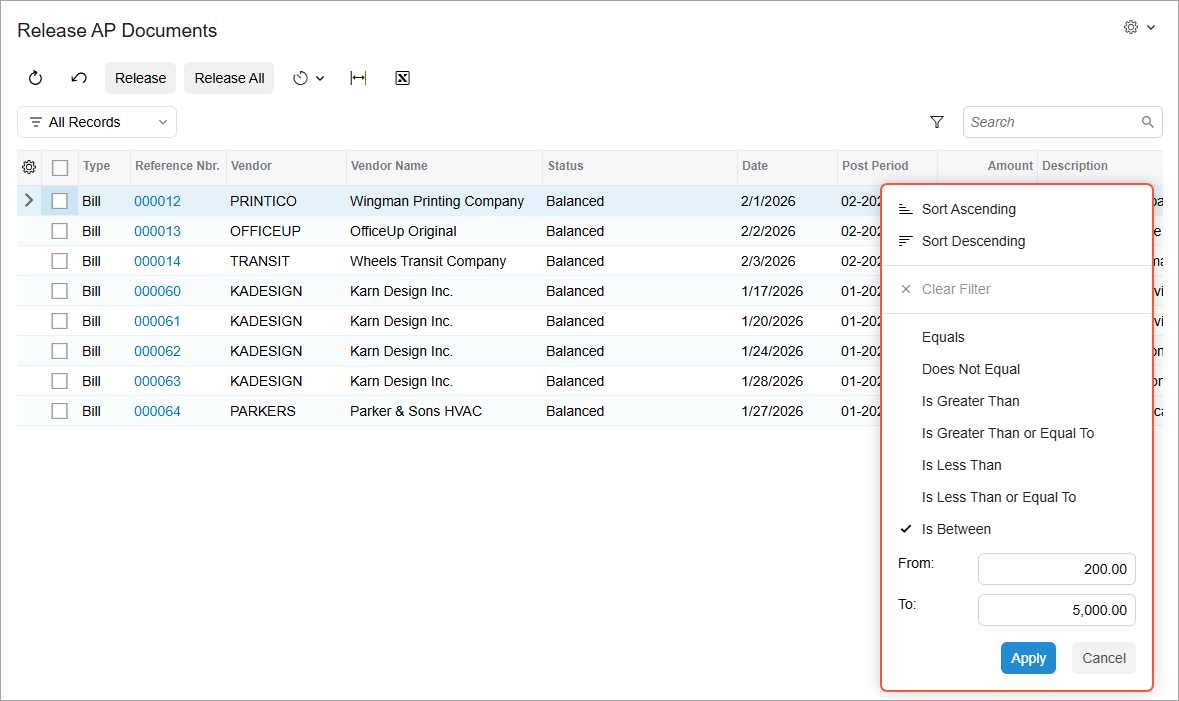
Task: Expand the row arrow for bill 000012
Action: (29, 200)
